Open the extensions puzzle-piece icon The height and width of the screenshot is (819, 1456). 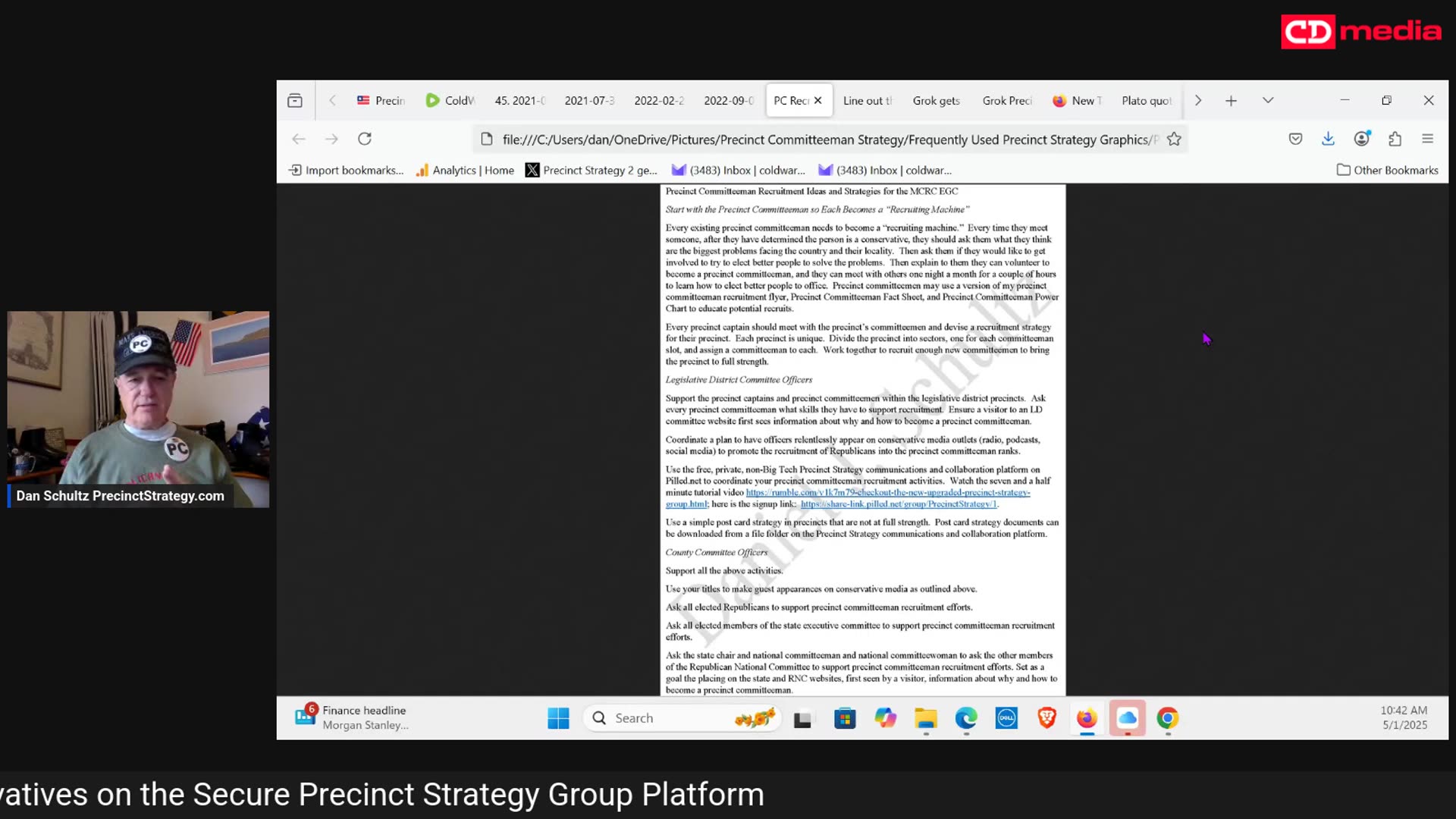[x=1395, y=139]
